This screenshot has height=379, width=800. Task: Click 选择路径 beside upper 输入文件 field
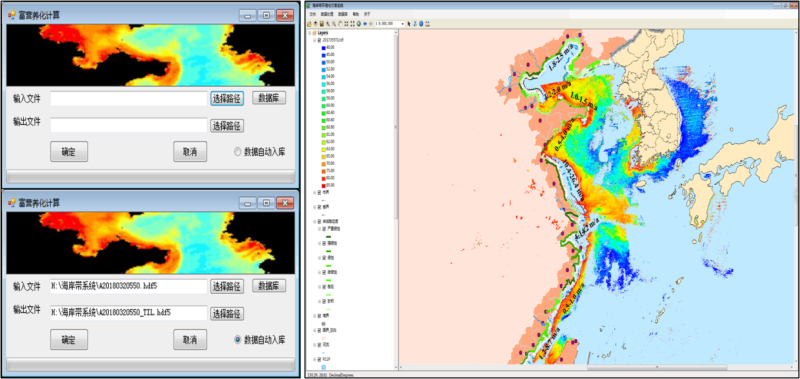pyautogui.click(x=227, y=98)
